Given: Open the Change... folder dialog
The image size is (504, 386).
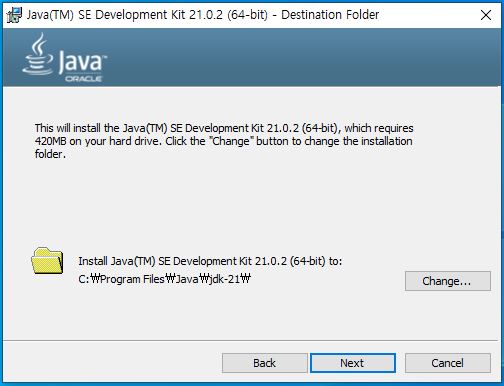Looking at the screenshot, I should point(448,281).
